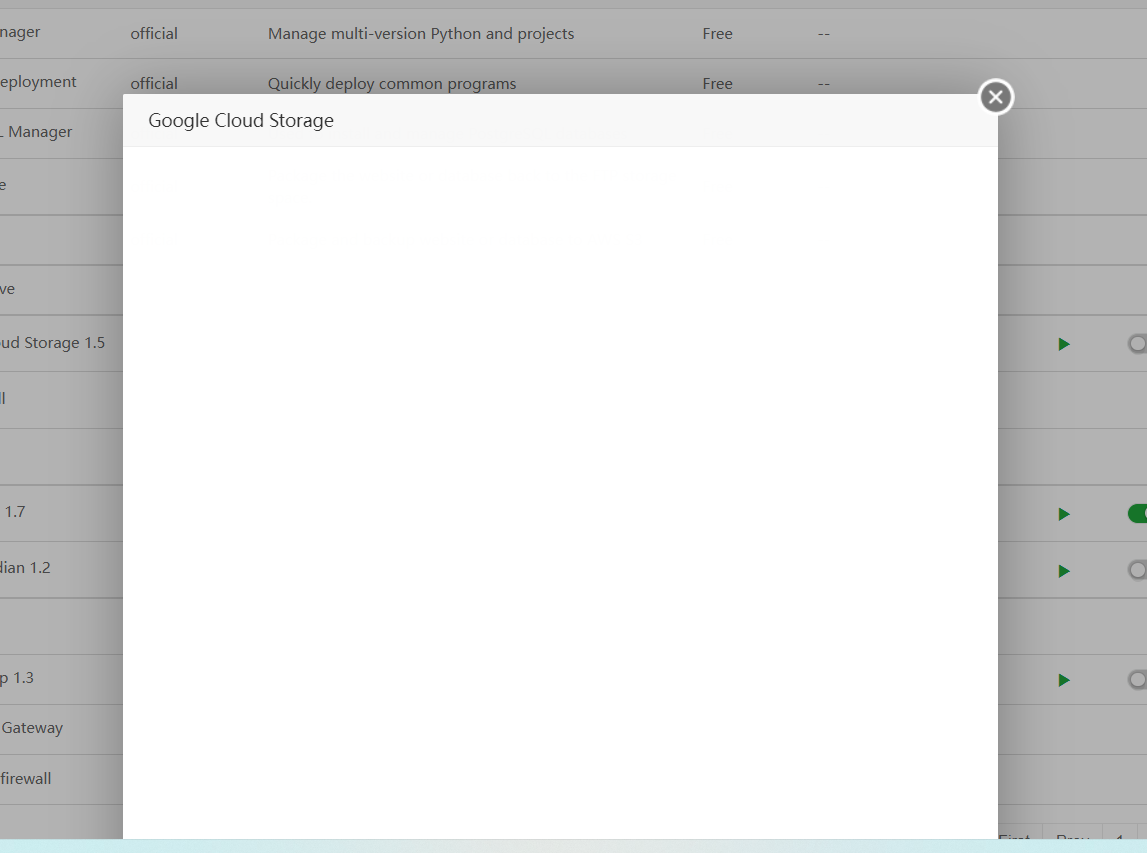The height and width of the screenshot is (853, 1147).
Task: Click the '--' cell in the Python manager row
Action: (x=824, y=34)
